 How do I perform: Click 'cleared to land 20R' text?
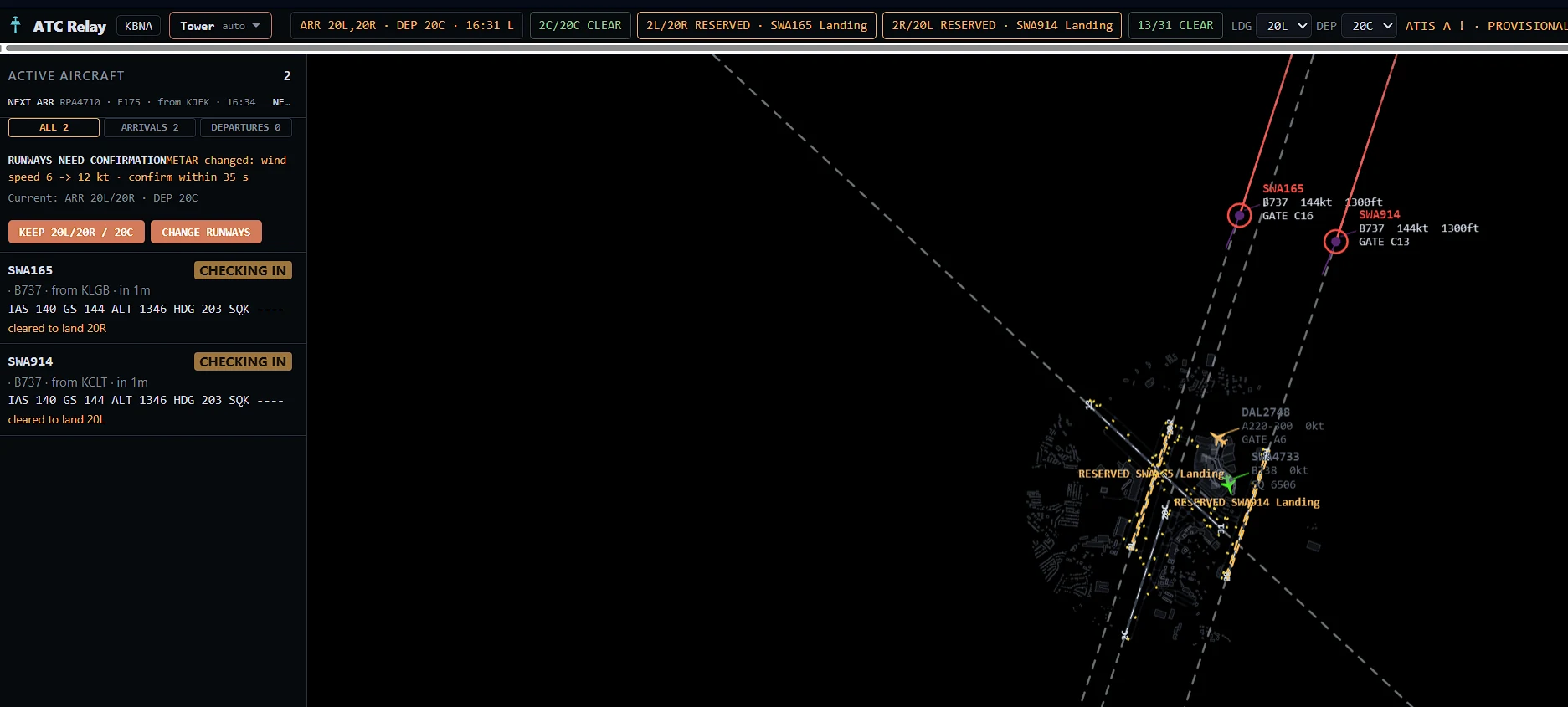click(x=57, y=328)
